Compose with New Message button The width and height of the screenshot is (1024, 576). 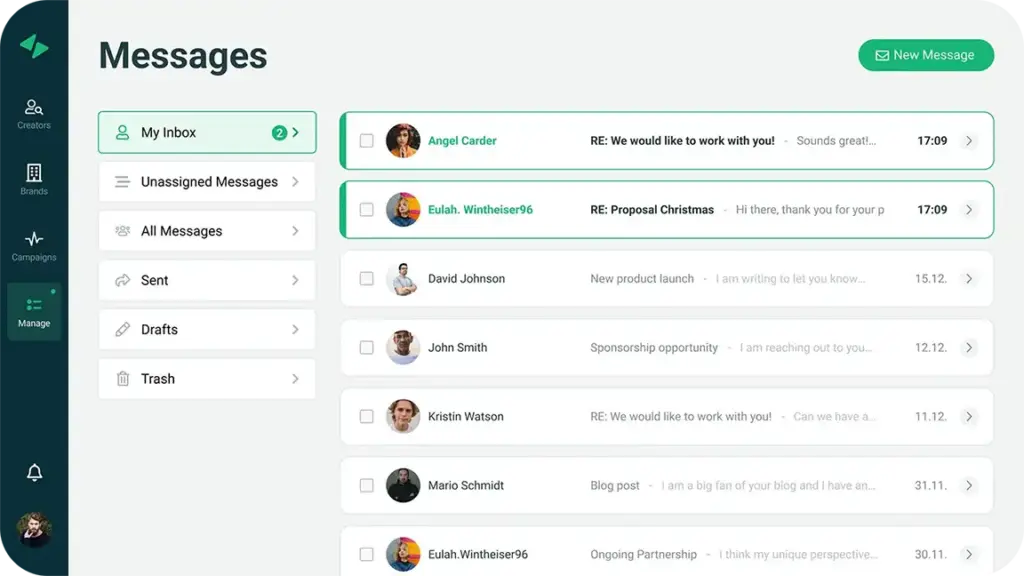point(925,56)
